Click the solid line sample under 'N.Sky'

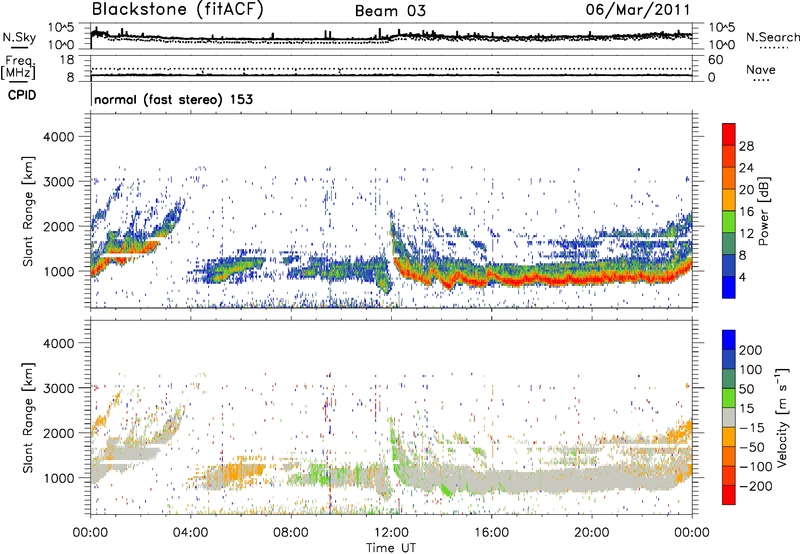[x=19, y=47]
